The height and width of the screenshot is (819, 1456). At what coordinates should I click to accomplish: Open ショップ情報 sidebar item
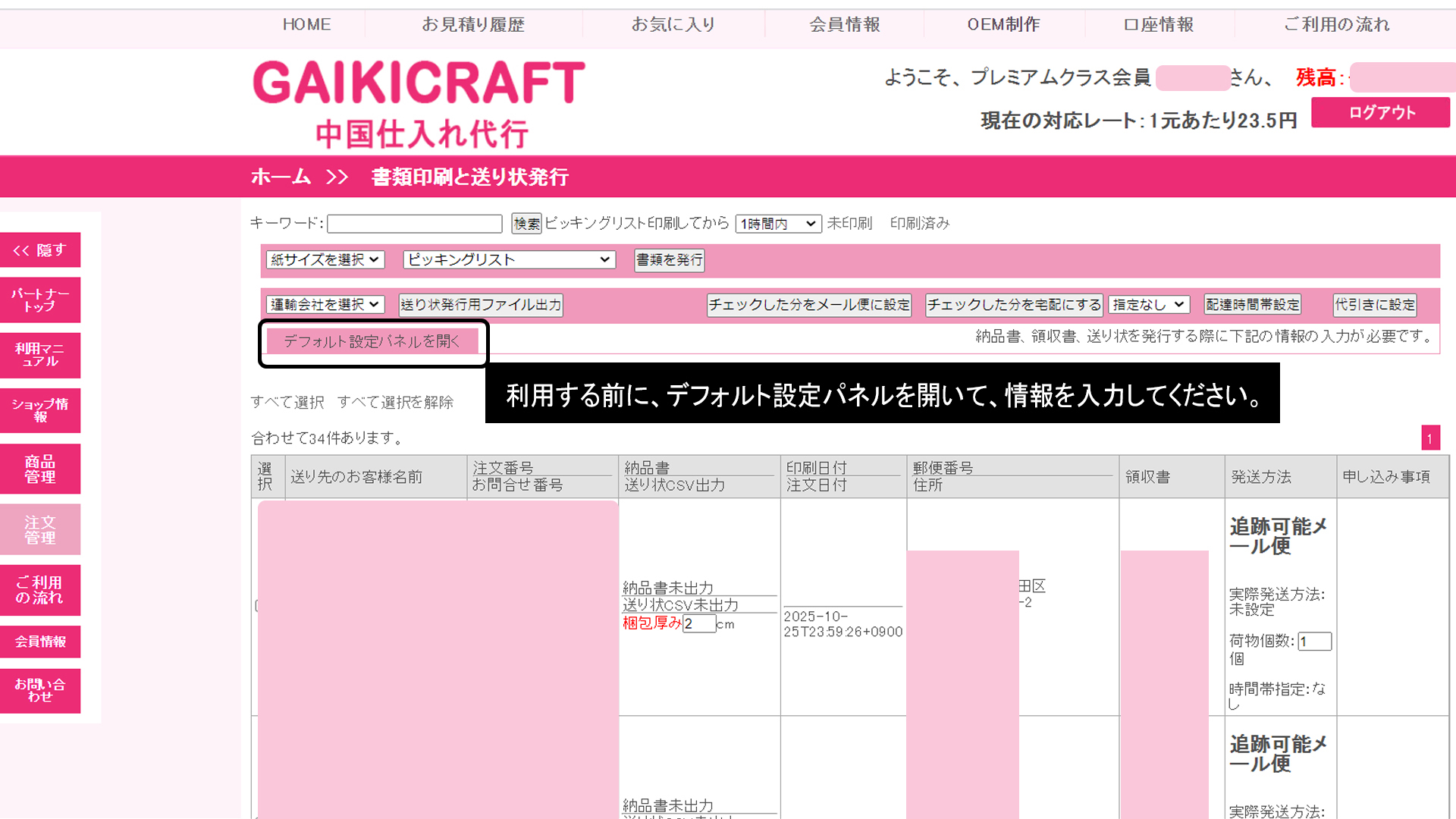click(x=40, y=410)
